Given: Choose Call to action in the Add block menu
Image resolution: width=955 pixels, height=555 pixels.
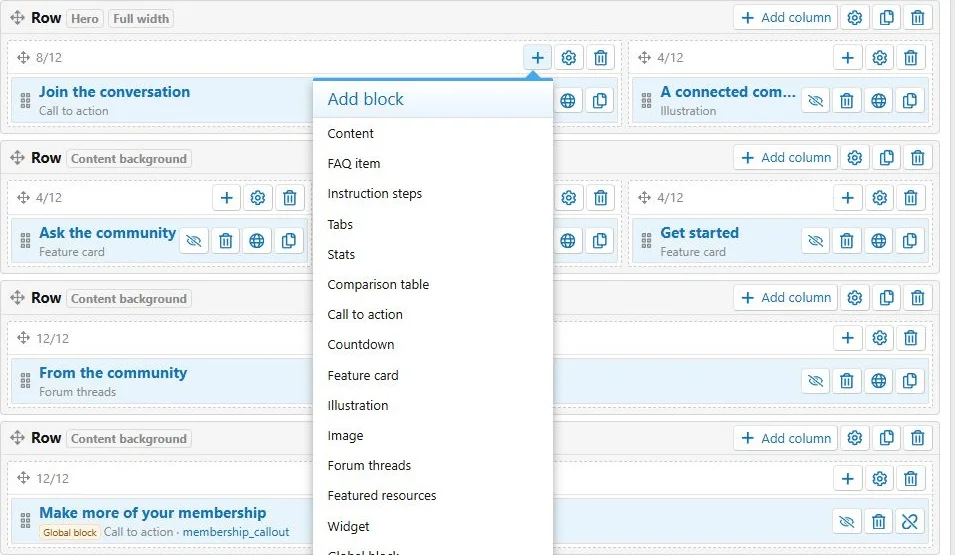Looking at the screenshot, I should pyautogui.click(x=432, y=314).
